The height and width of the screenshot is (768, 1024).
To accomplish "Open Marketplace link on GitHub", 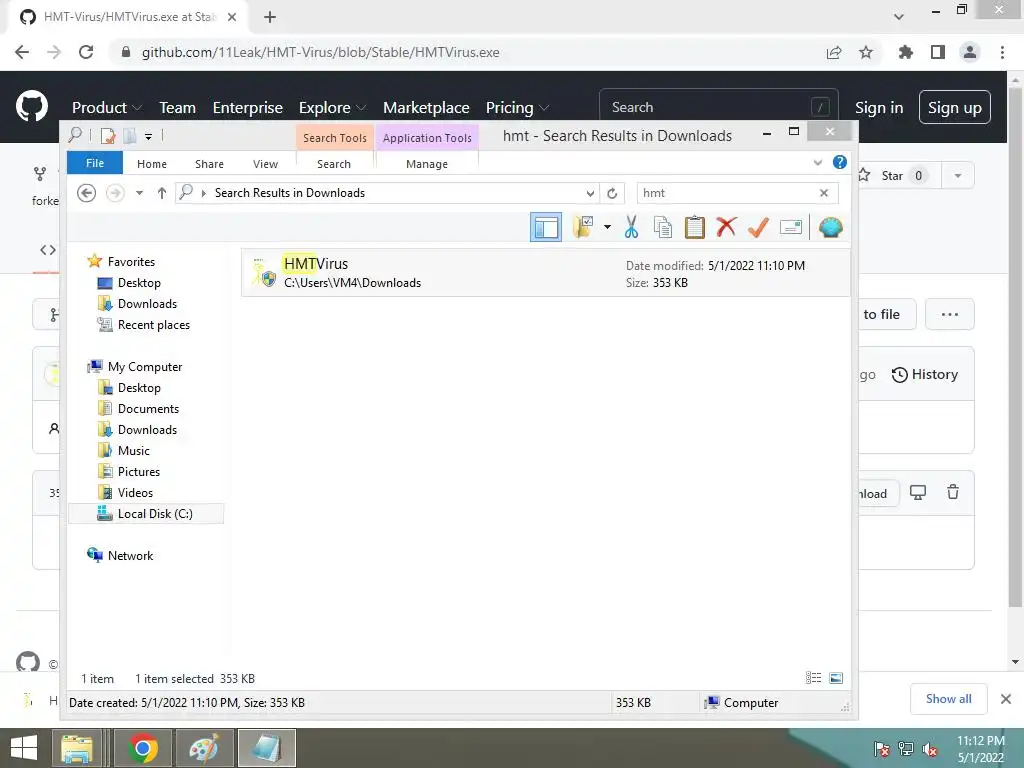I will pos(426,108).
